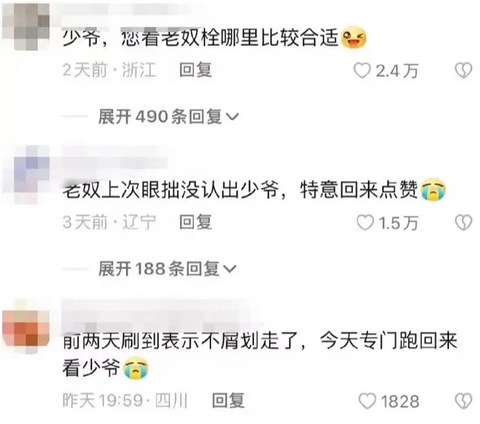Reply to the Sichuan comment
The height and width of the screenshot is (424, 480).
click(228, 401)
